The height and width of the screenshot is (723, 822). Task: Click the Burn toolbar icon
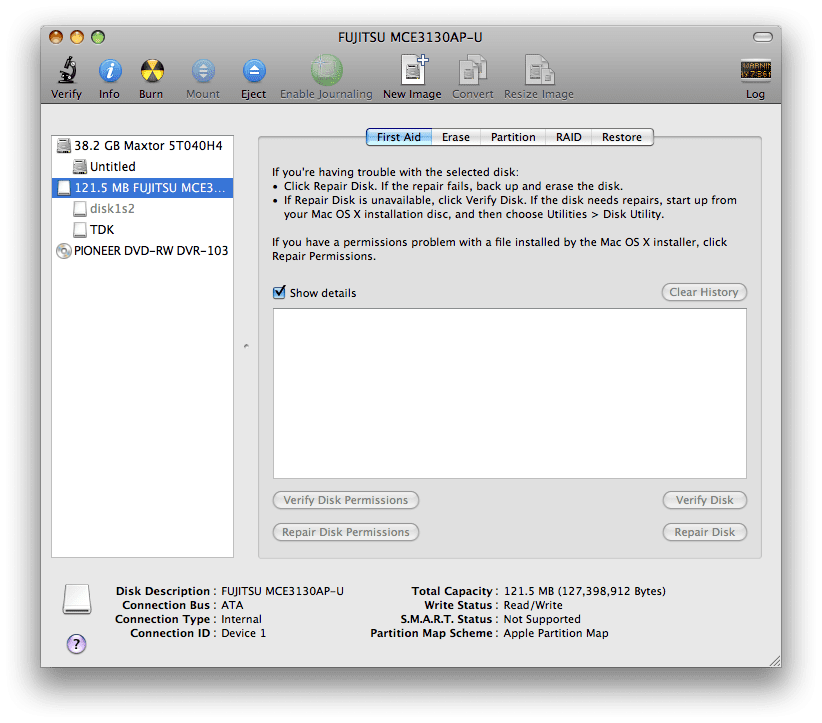(x=152, y=71)
